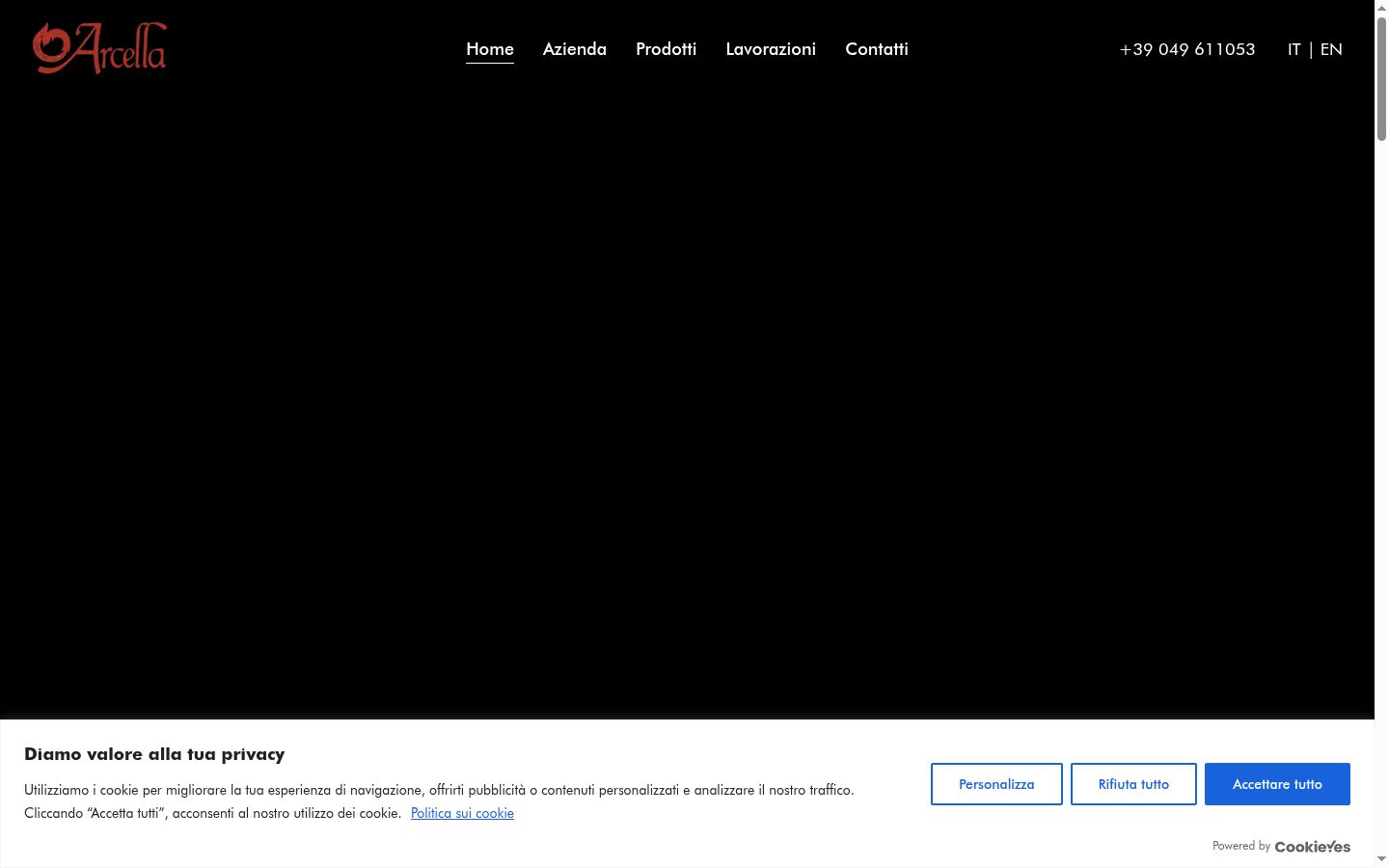Switch language to EN
Image resolution: width=1389 pixels, height=868 pixels.
pyautogui.click(x=1331, y=49)
